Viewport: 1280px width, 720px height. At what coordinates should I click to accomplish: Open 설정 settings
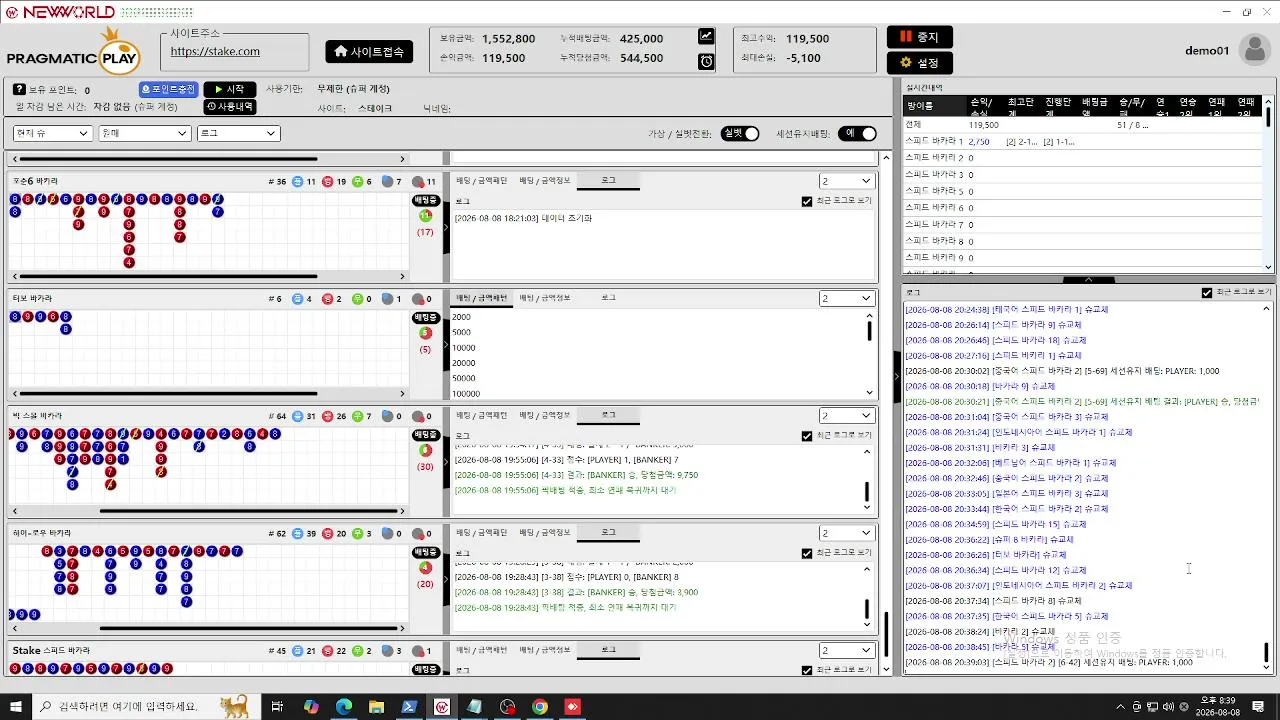click(919, 63)
